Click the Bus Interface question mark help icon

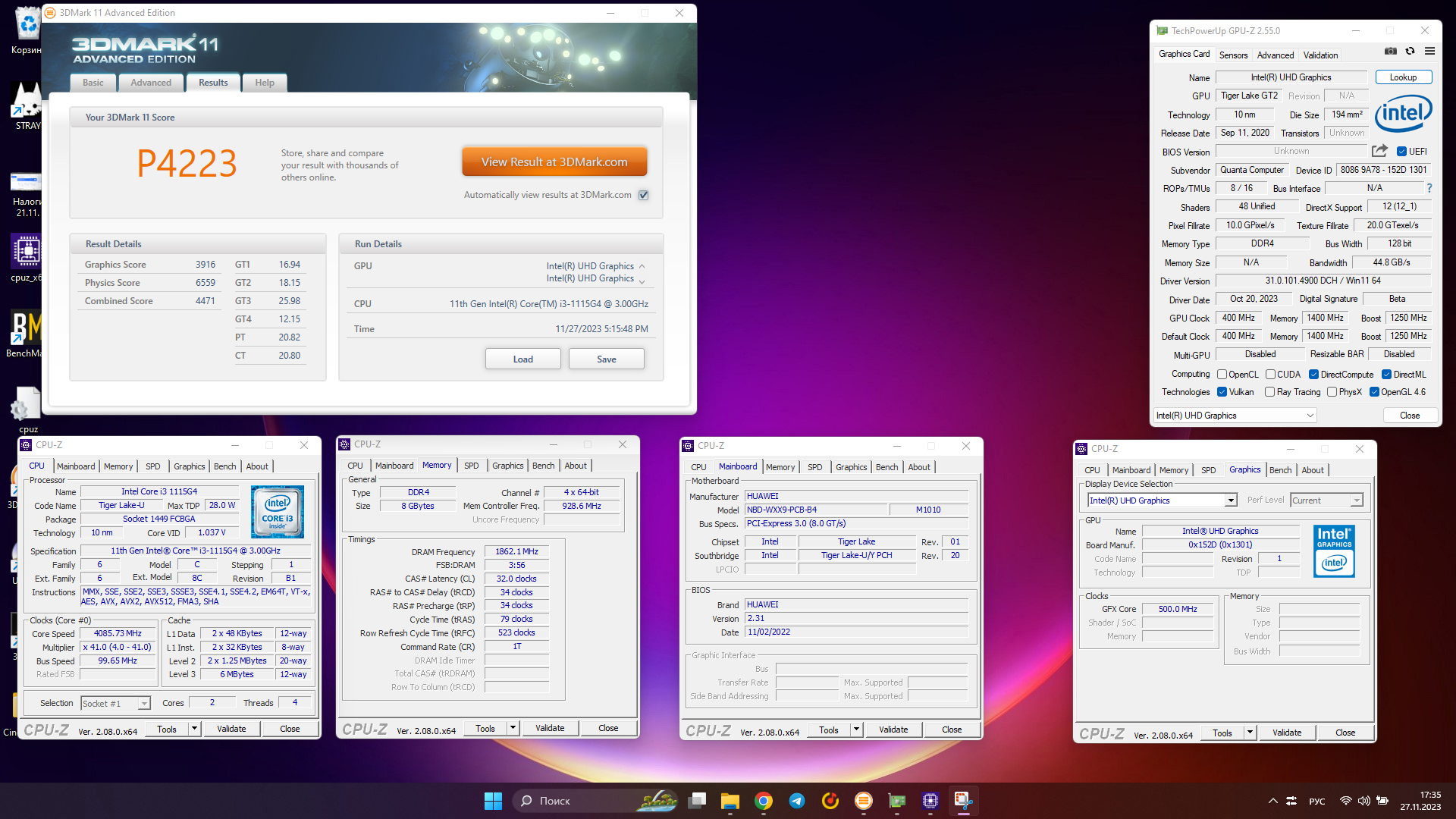(x=1429, y=188)
